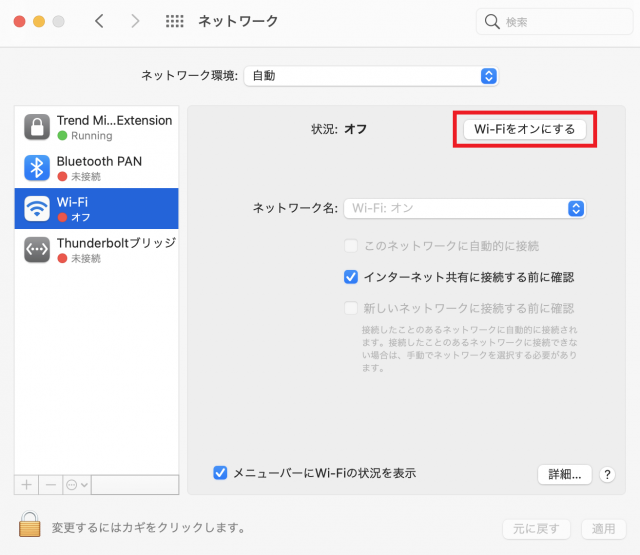Click the 元に戻す button
The height and width of the screenshot is (555, 640).
coord(536,529)
